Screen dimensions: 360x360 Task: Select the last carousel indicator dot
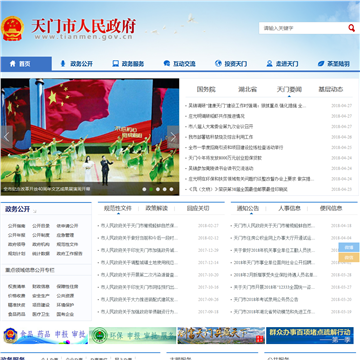click(171, 189)
